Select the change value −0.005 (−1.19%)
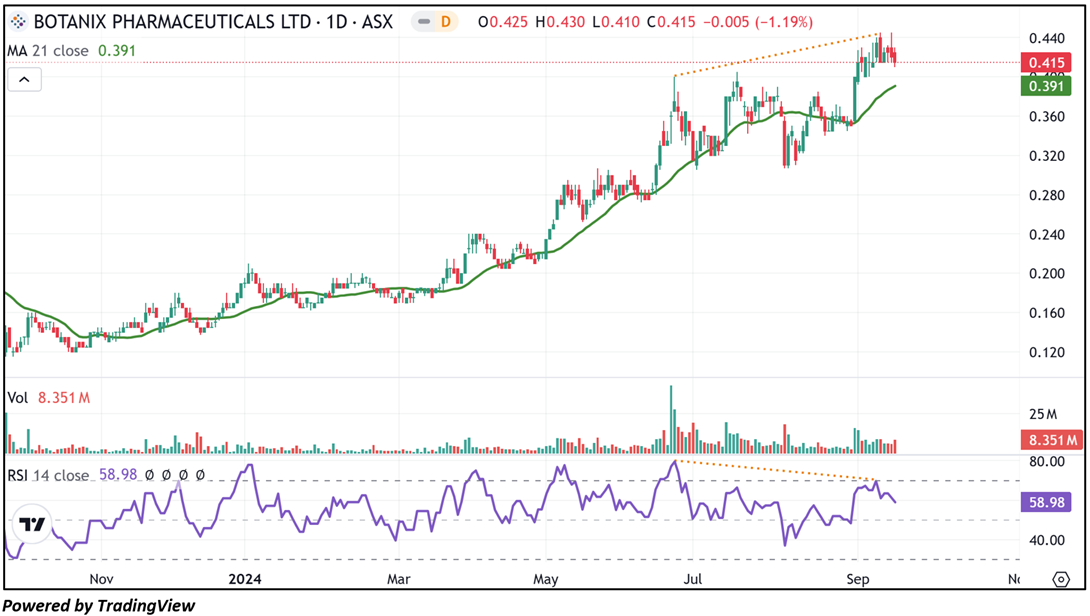This screenshot has height=616, width=1090. point(758,22)
